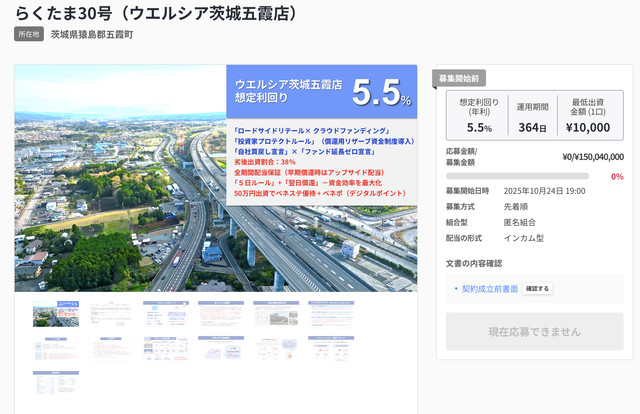Click the amount ¥0/¥150,040,000
The height and width of the screenshot is (414, 640).
point(593,157)
